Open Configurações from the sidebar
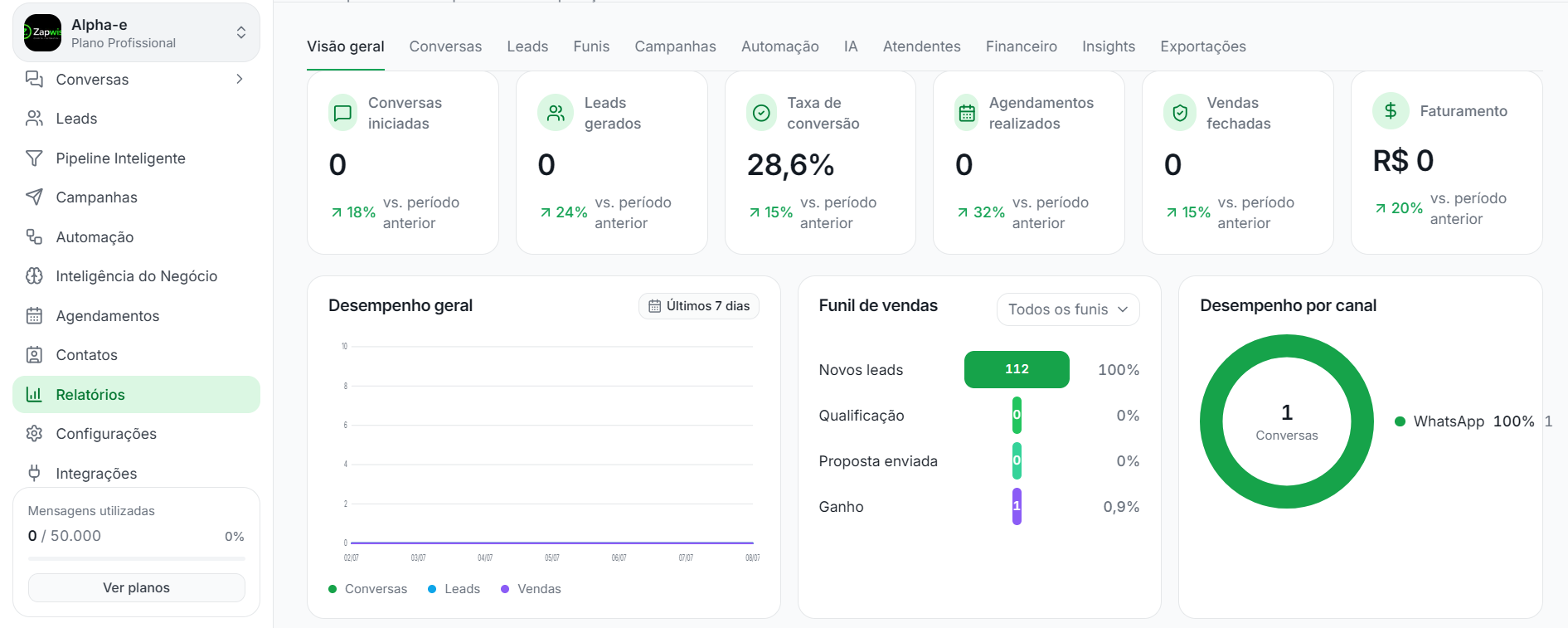 (x=136, y=434)
